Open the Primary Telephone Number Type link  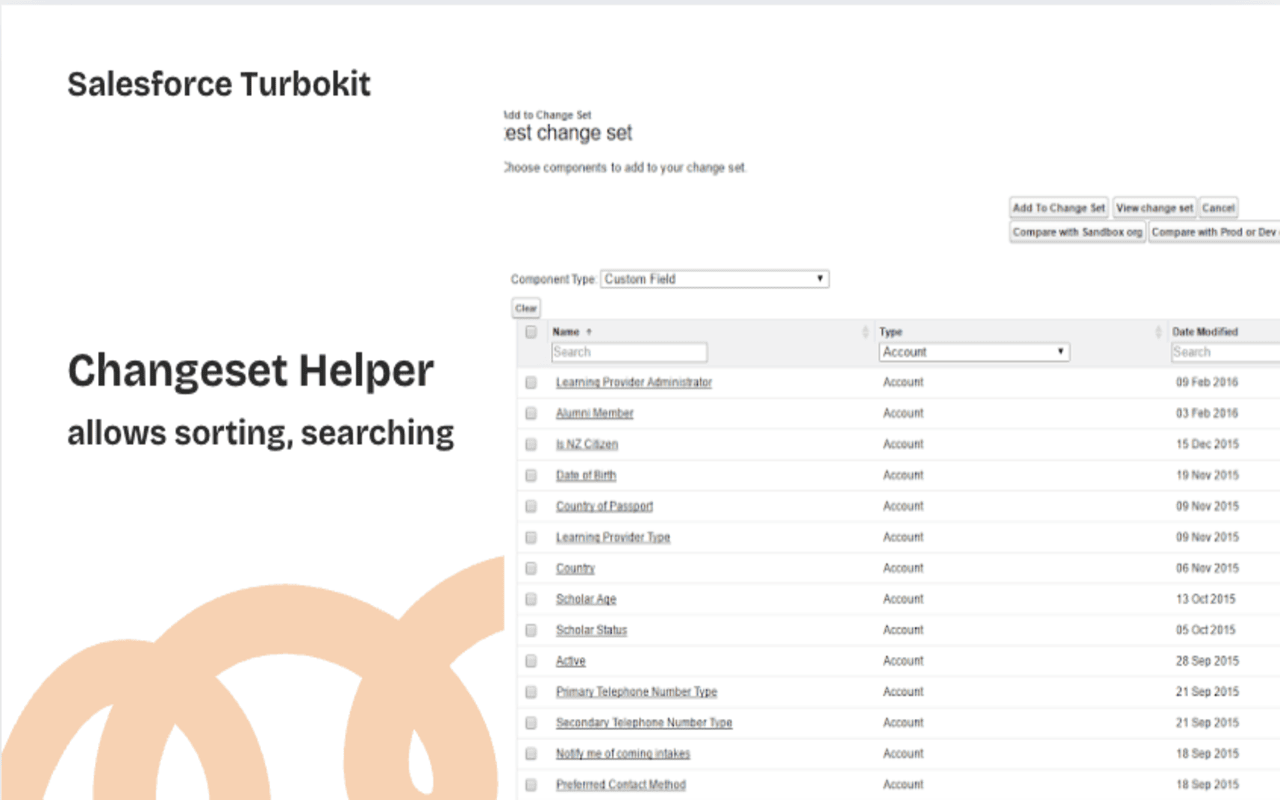[637, 693]
